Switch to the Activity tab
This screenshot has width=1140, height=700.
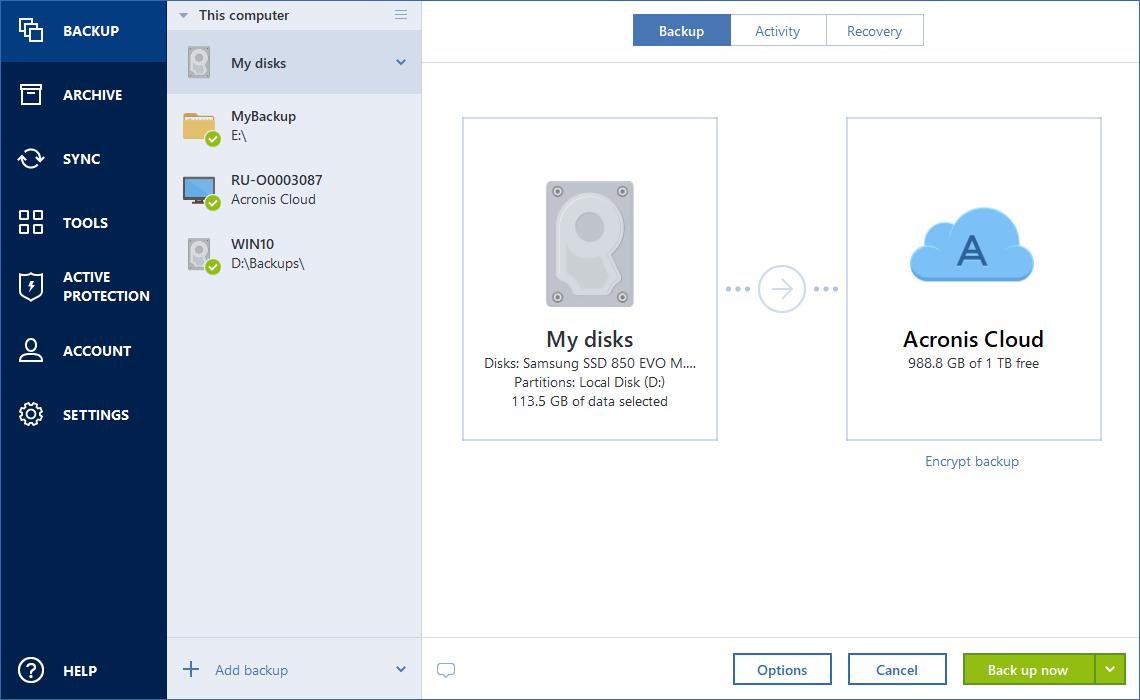(778, 30)
